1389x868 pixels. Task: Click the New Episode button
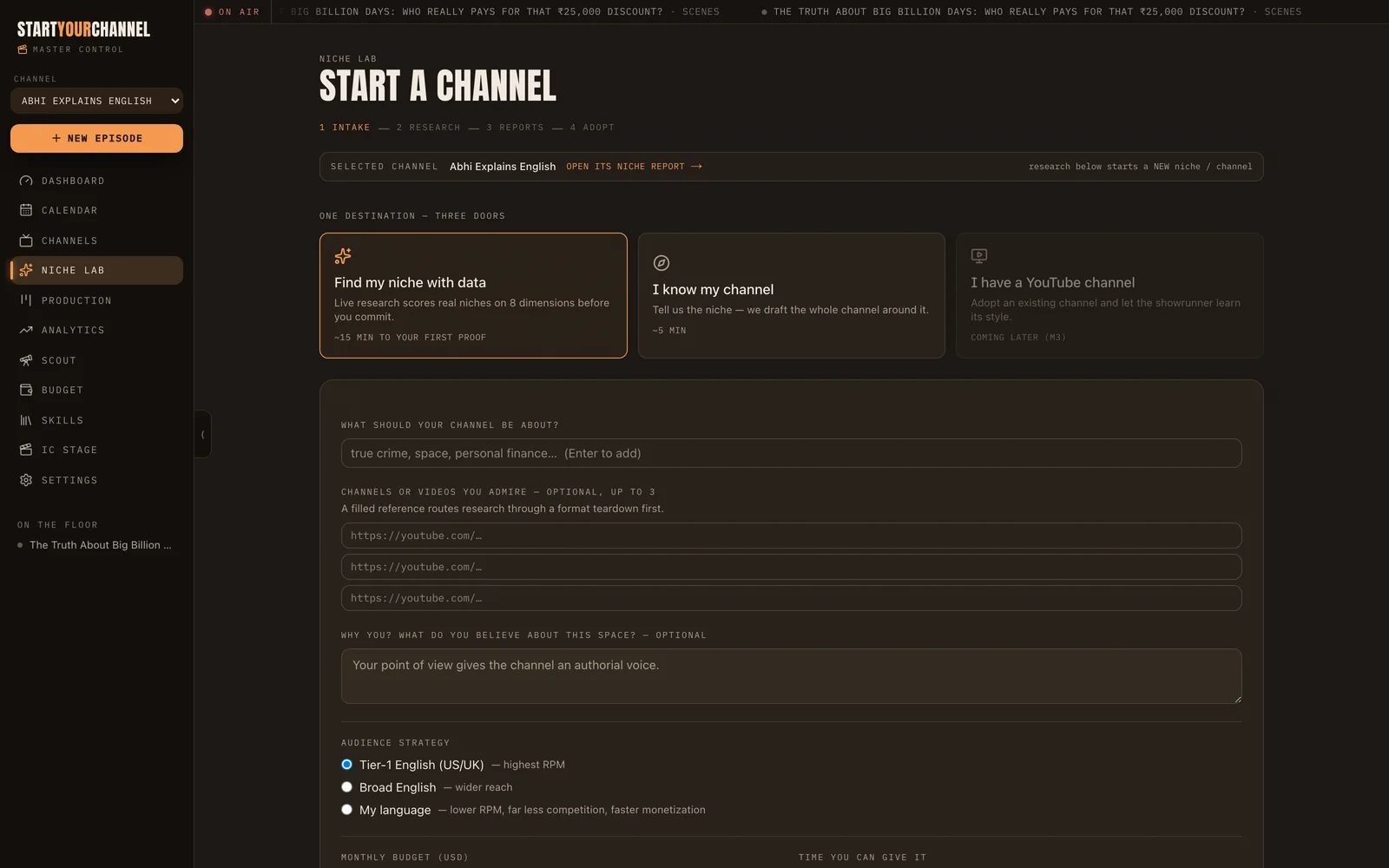point(96,138)
